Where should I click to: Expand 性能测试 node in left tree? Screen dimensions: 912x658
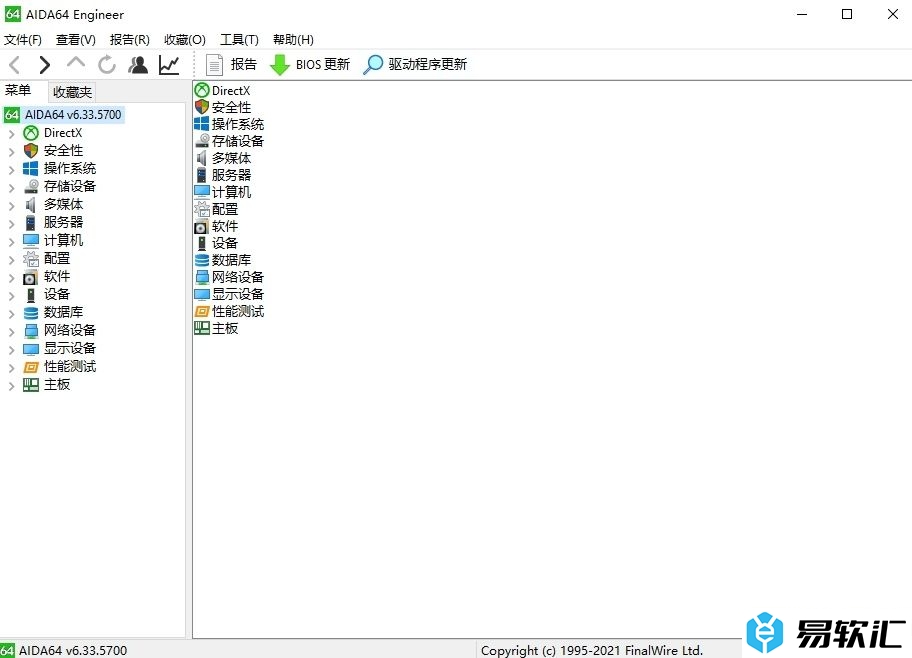[x=12, y=368]
